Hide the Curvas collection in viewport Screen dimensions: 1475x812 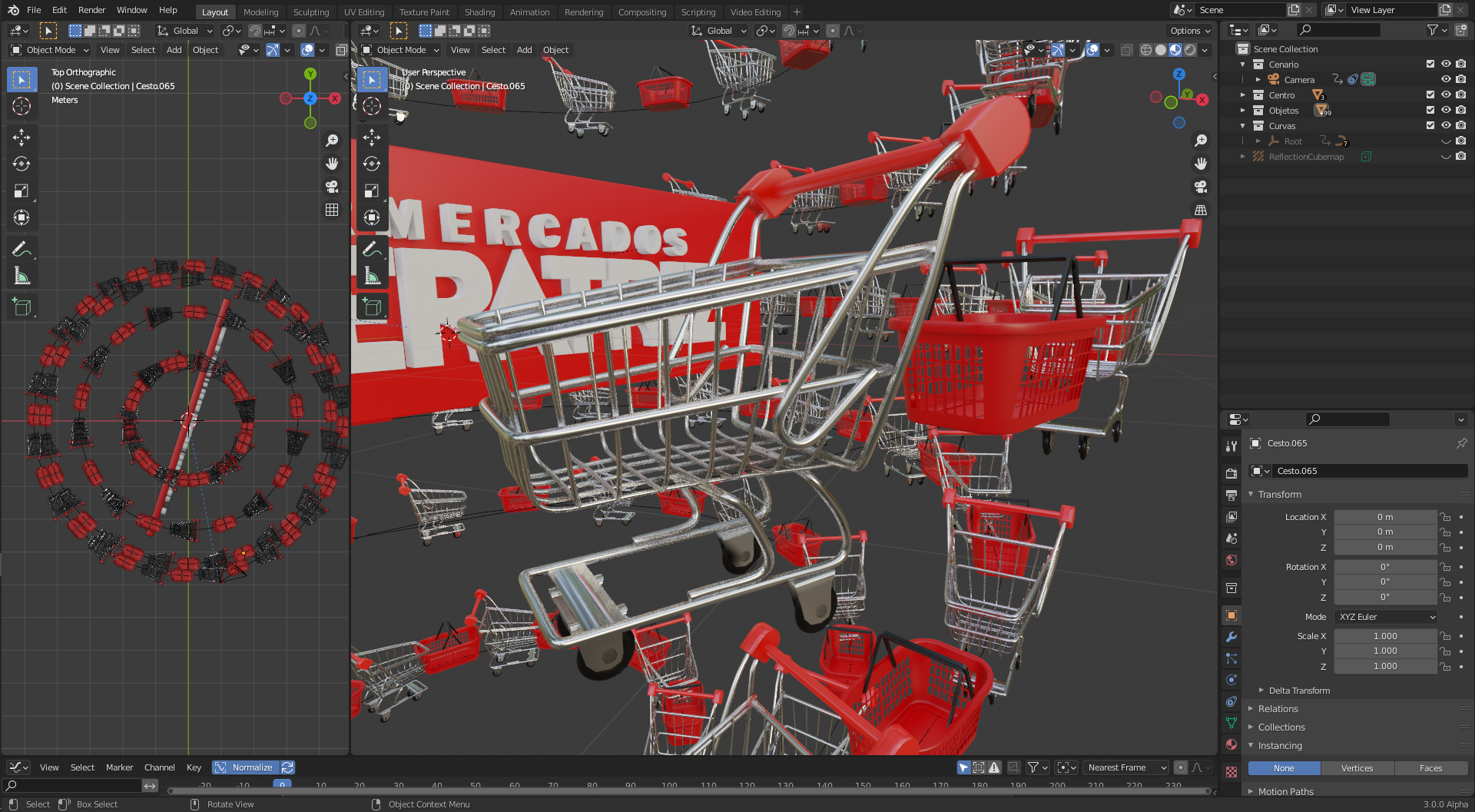(1446, 125)
